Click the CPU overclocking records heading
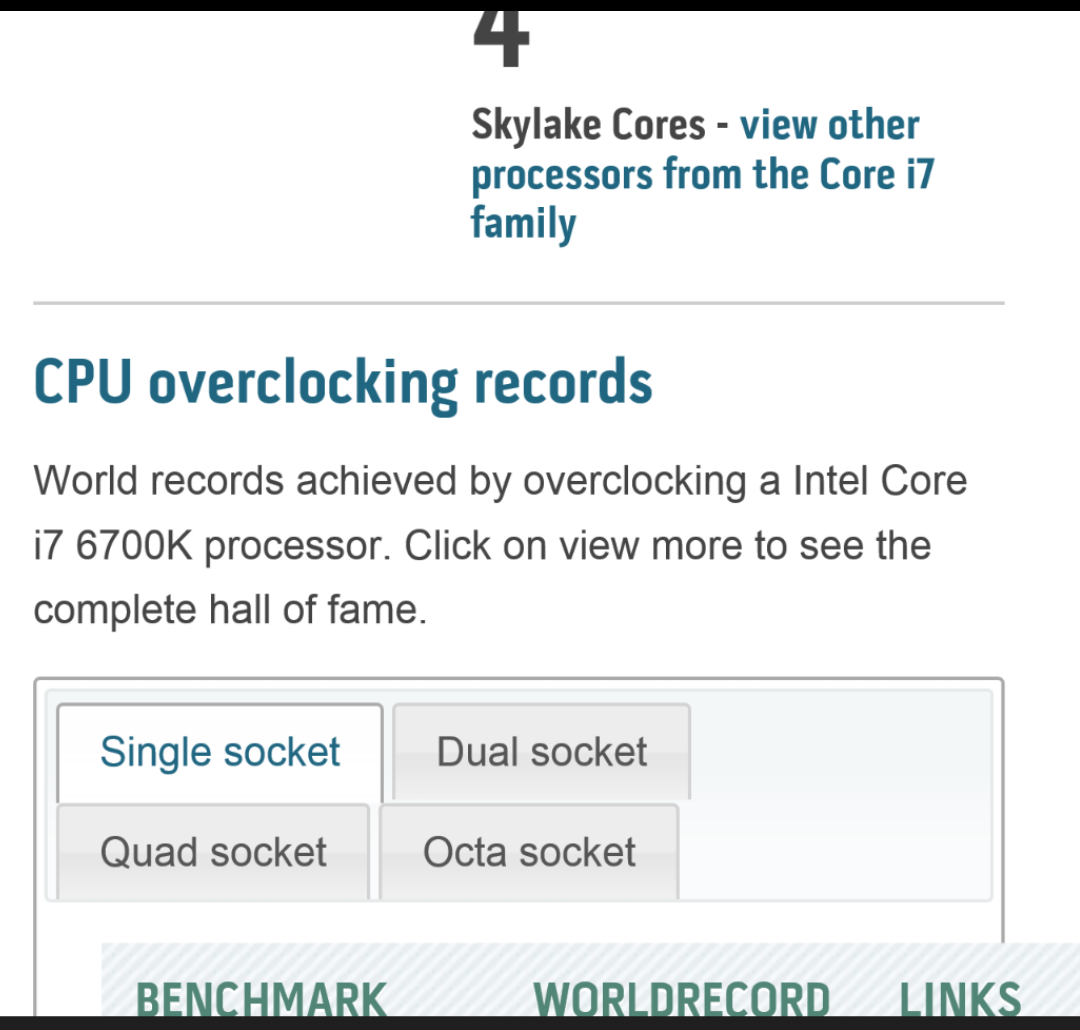The width and height of the screenshot is (1080, 1030). tap(343, 383)
